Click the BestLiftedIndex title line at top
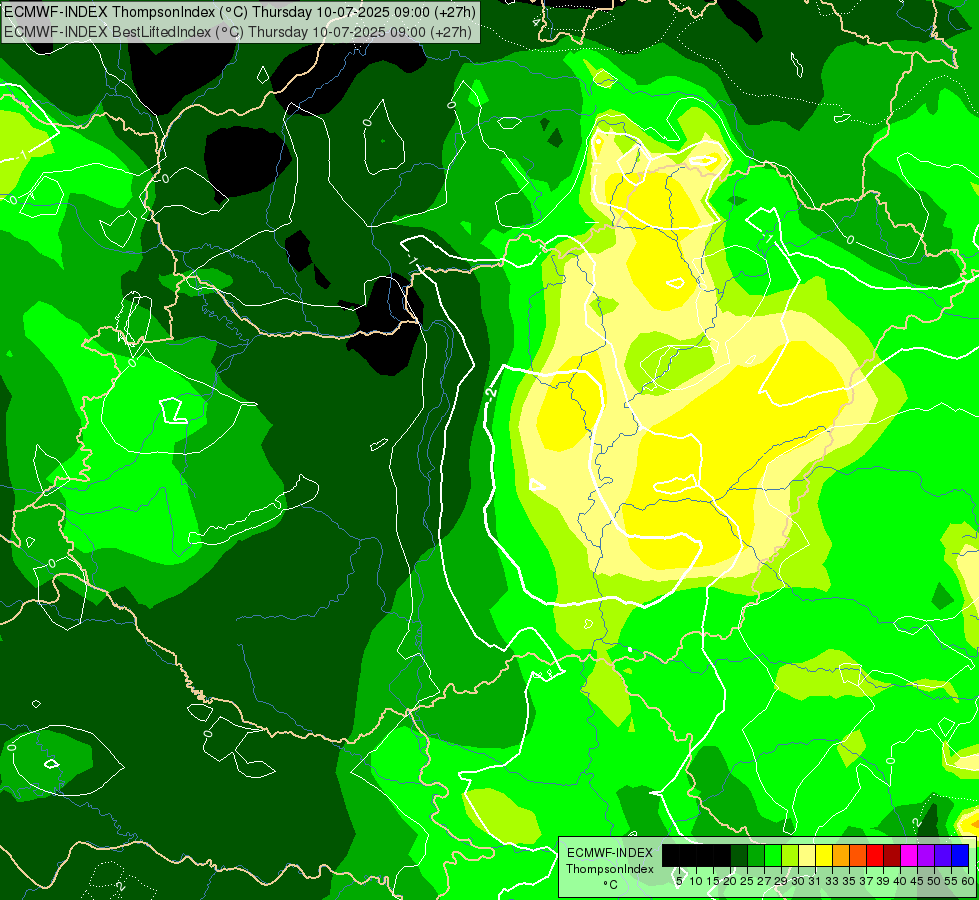This screenshot has height=900, width=979. tap(237, 32)
